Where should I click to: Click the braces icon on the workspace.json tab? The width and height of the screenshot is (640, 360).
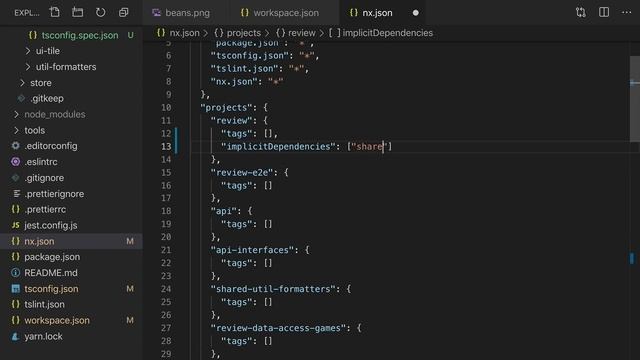244,13
